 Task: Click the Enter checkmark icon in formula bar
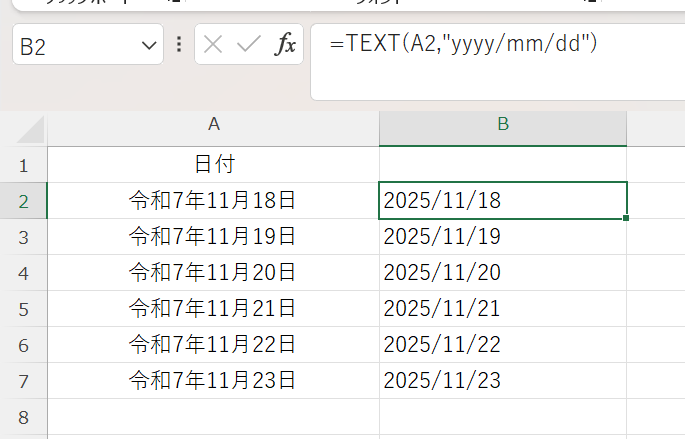click(249, 45)
